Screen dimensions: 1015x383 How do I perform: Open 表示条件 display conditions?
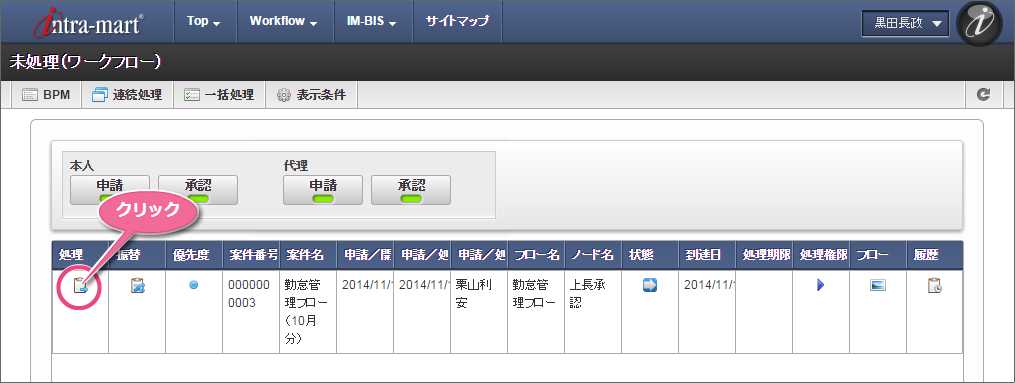tap(311, 95)
